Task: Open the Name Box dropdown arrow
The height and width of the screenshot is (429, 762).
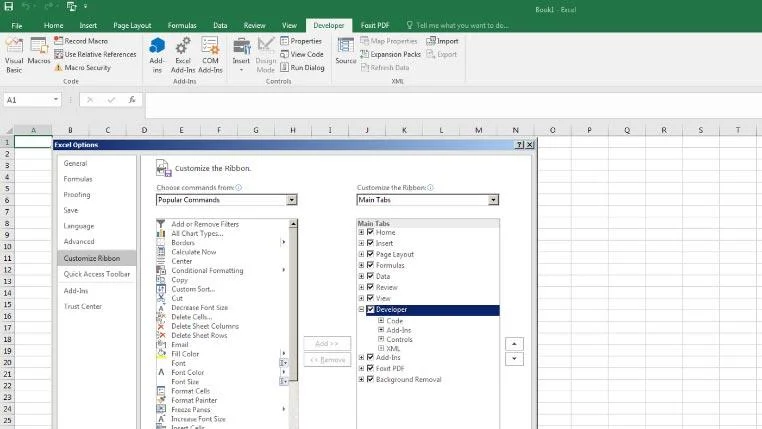Action: coord(56,100)
